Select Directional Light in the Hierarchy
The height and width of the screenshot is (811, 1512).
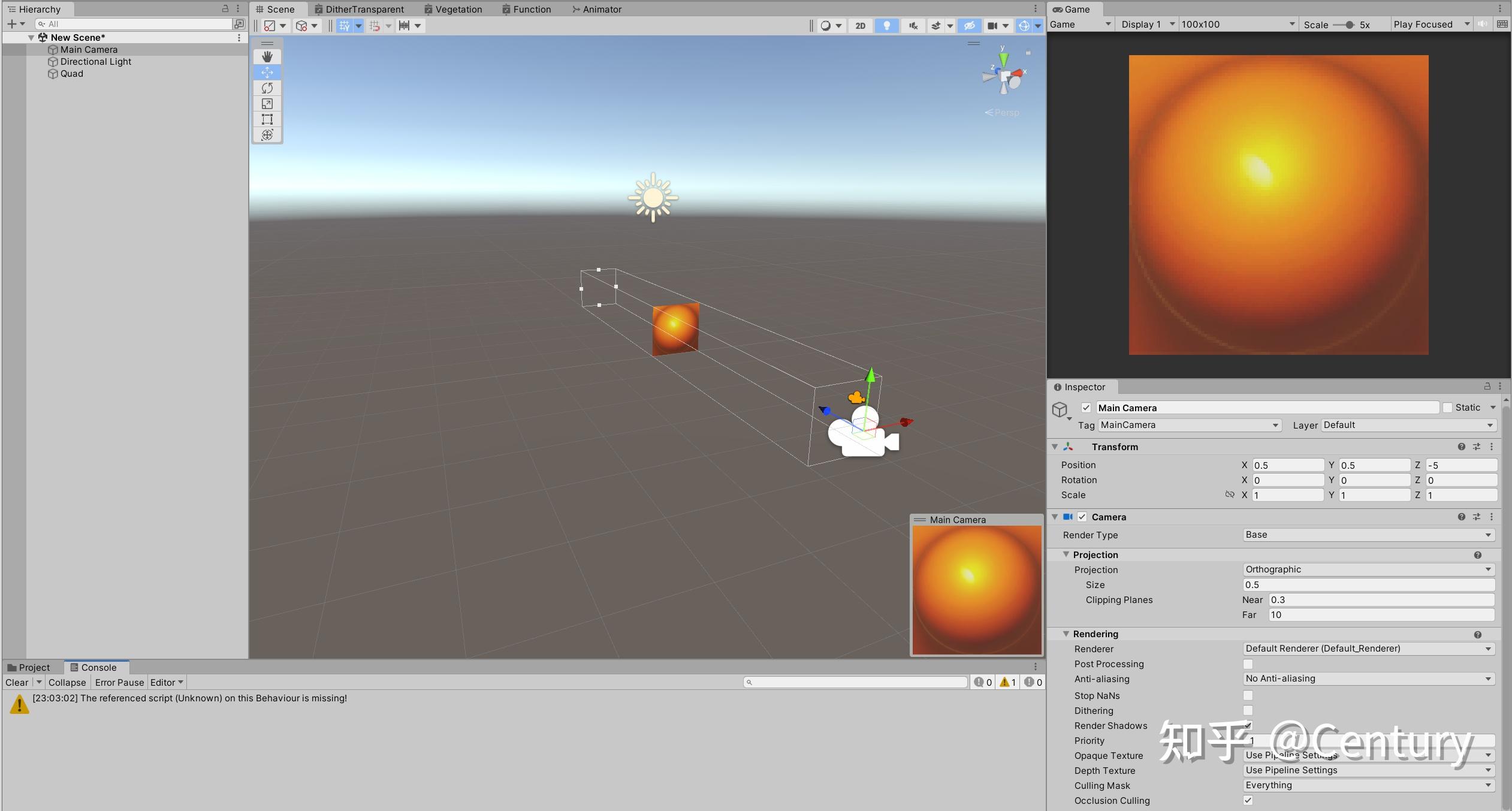tap(96, 62)
